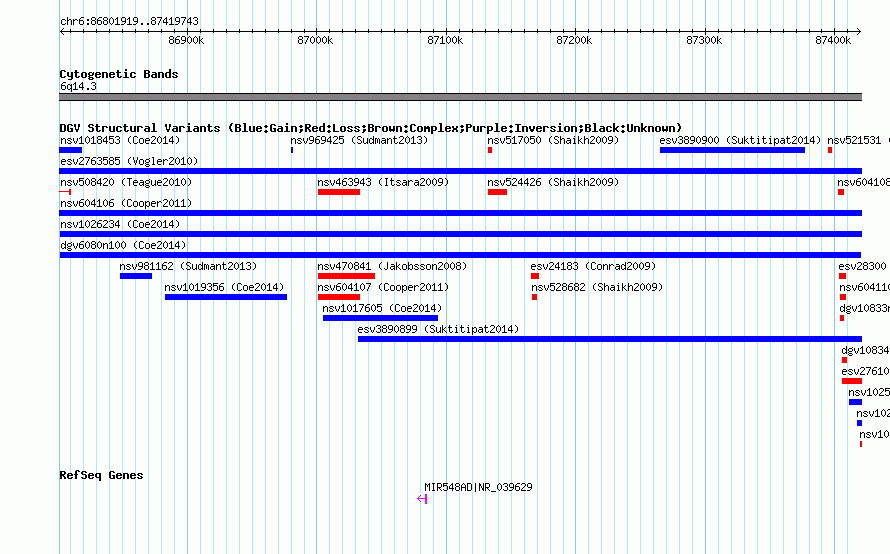
Task: Open the nsv604107 (Cooper2011) red loss bar
Action: (339, 297)
